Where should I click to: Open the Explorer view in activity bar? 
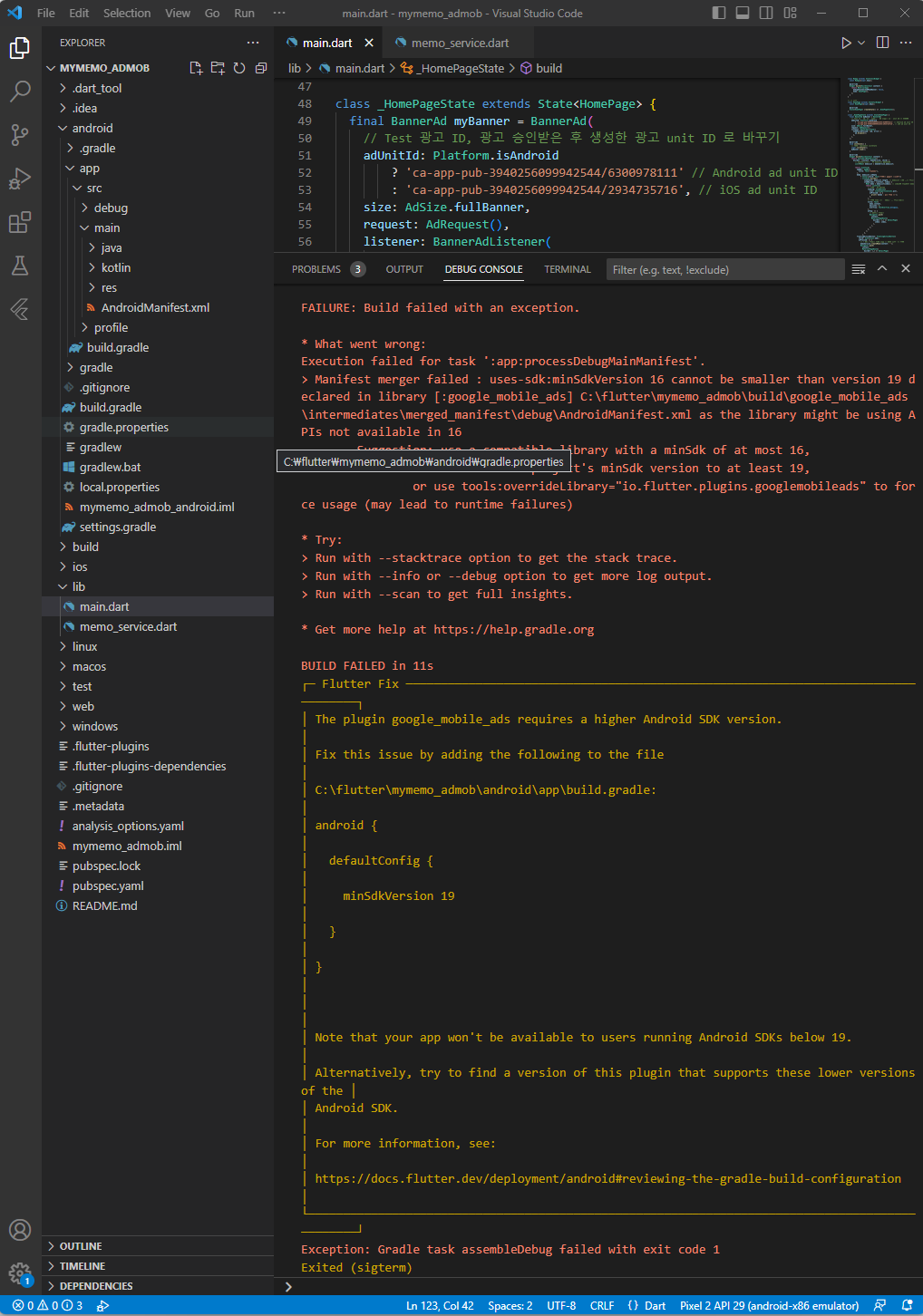pyautogui.click(x=20, y=48)
